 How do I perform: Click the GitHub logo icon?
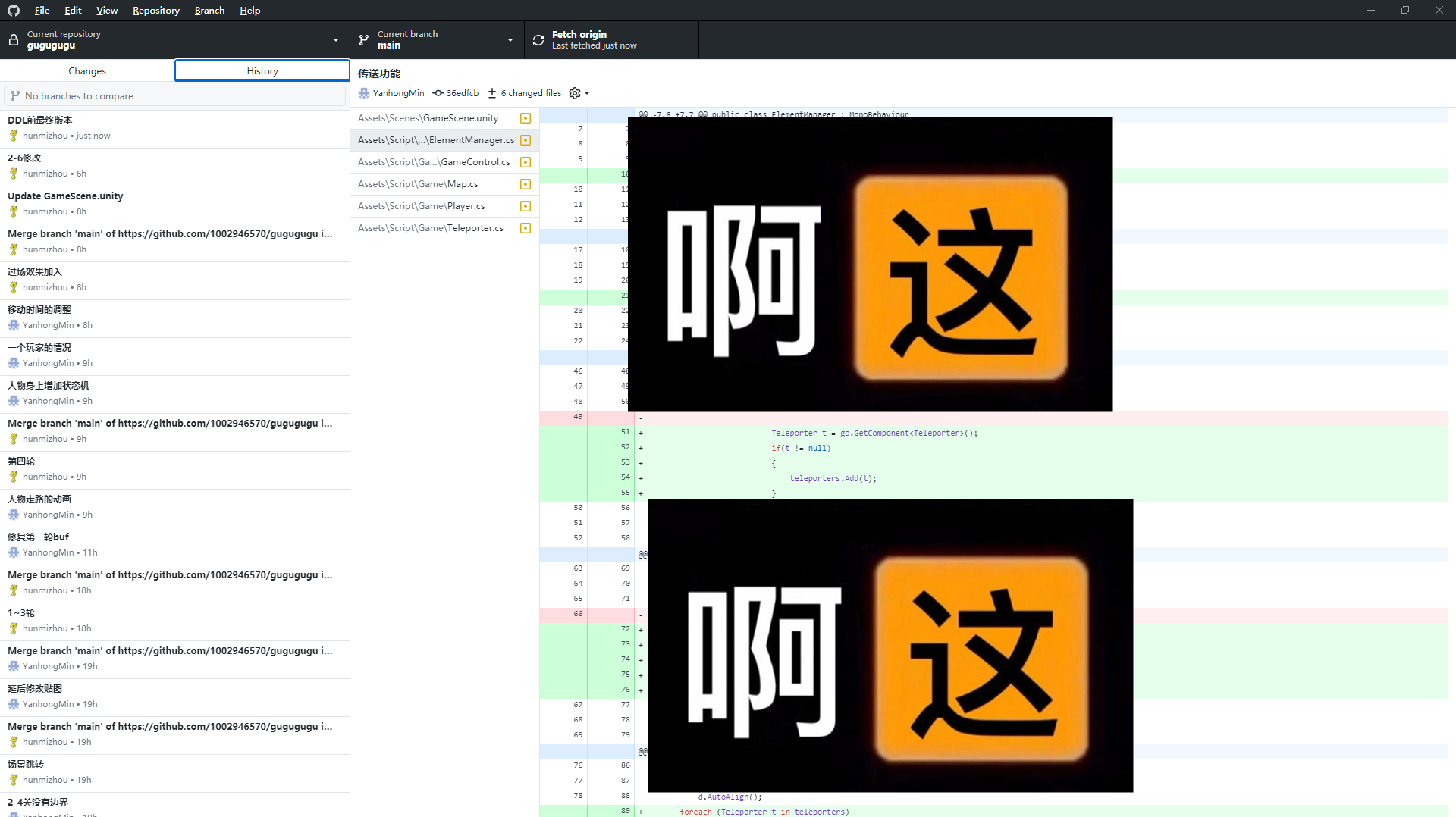[x=14, y=11]
